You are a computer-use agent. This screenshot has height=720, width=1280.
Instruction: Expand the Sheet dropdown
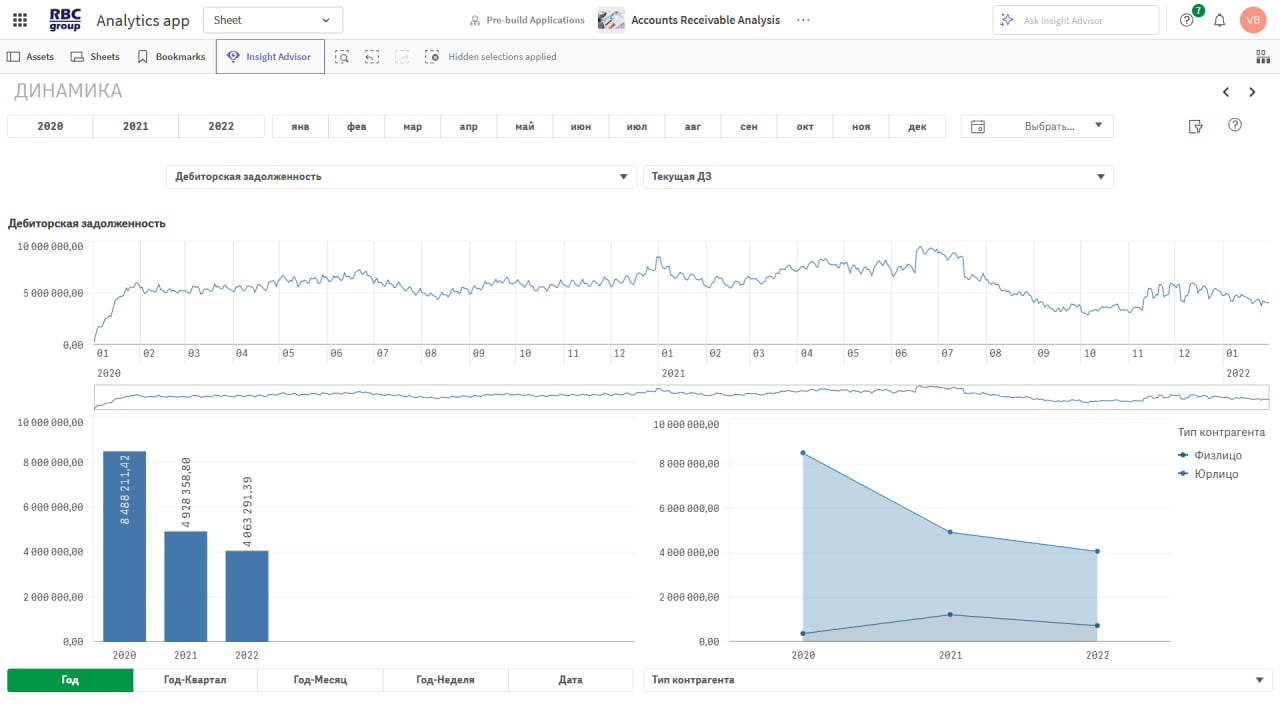[272, 20]
